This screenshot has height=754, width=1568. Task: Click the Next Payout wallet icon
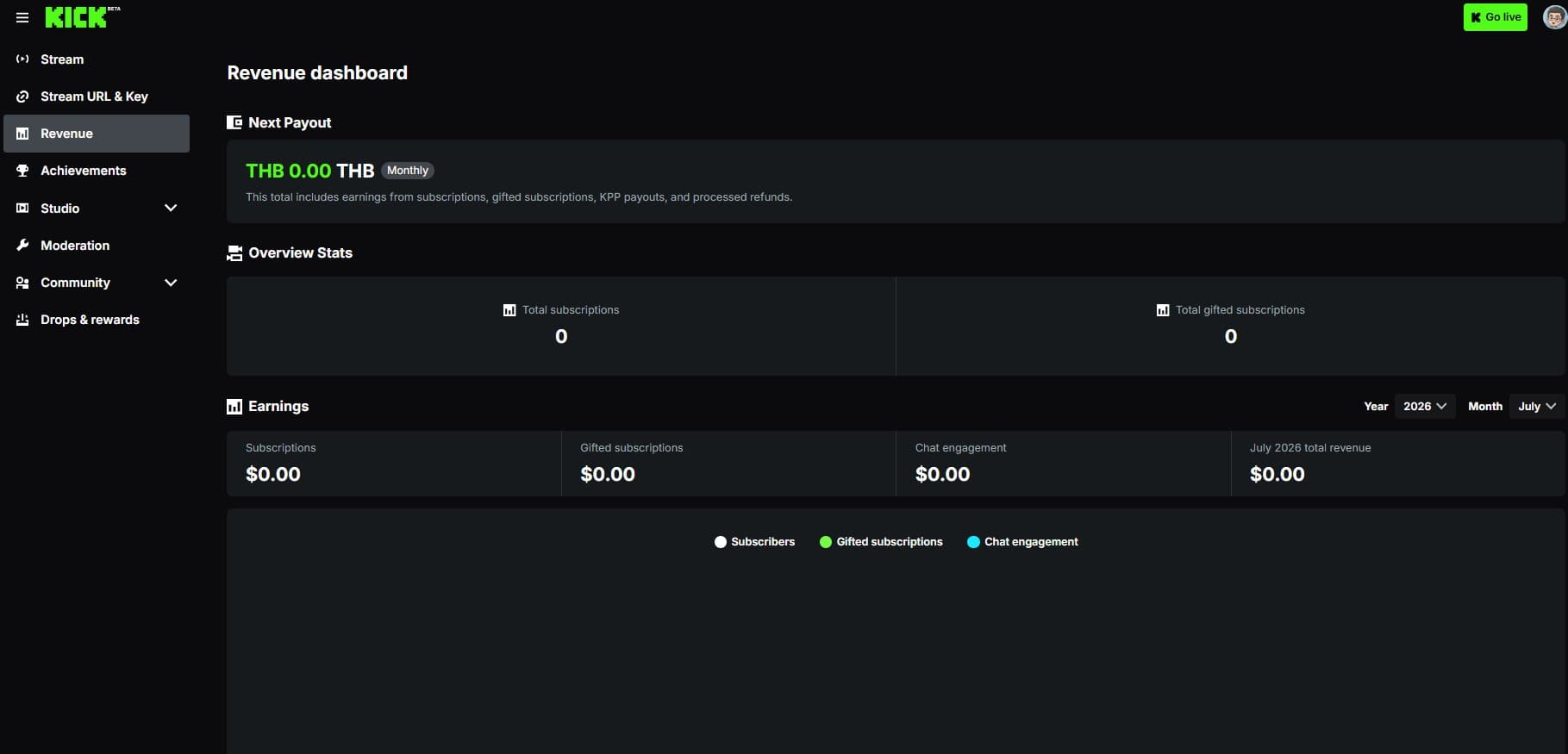tap(234, 122)
